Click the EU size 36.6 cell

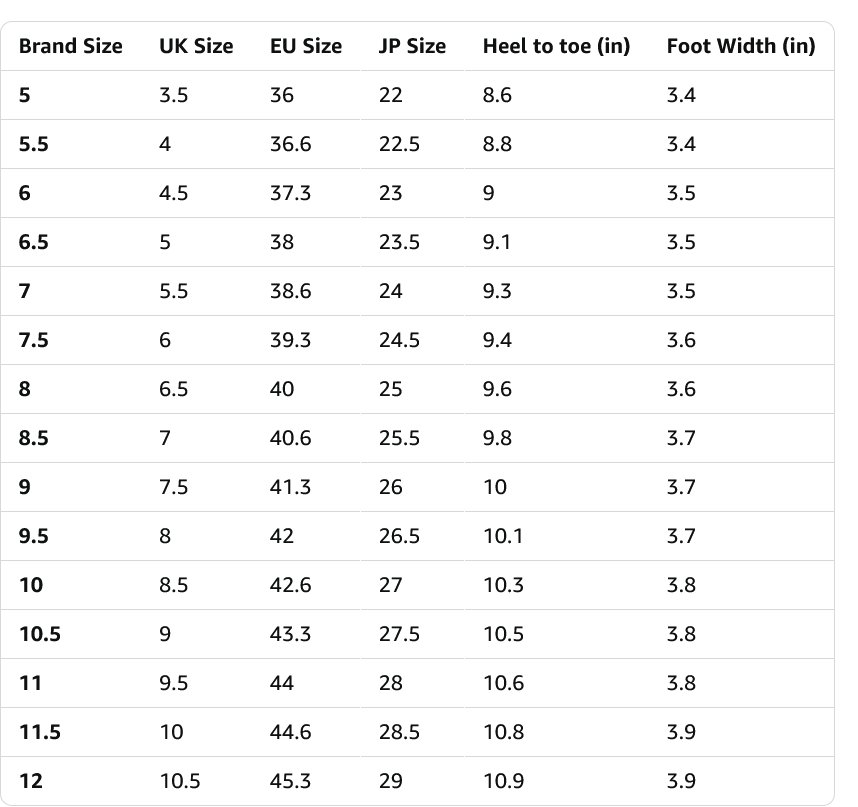(x=290, y=144)
